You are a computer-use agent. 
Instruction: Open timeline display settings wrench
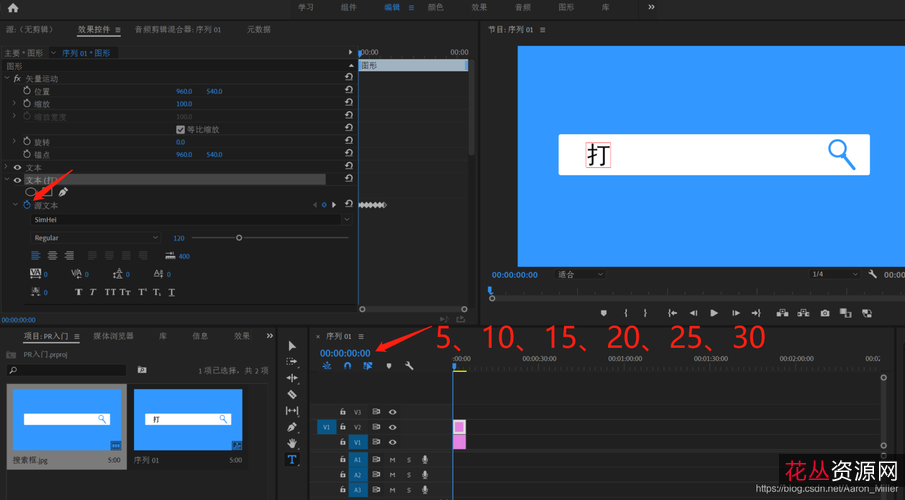[409, 366]
